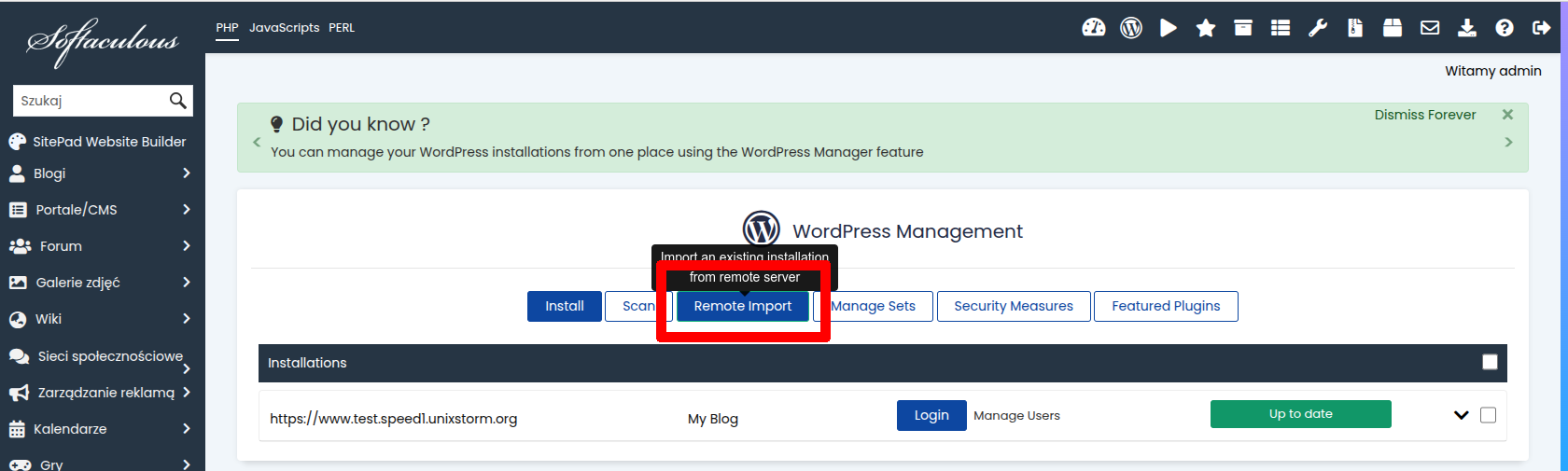Image resolution: width=1568 pixels, height=471 pixels.
Task: Open email settings envelope icon
Action: tap(1430, 28)
